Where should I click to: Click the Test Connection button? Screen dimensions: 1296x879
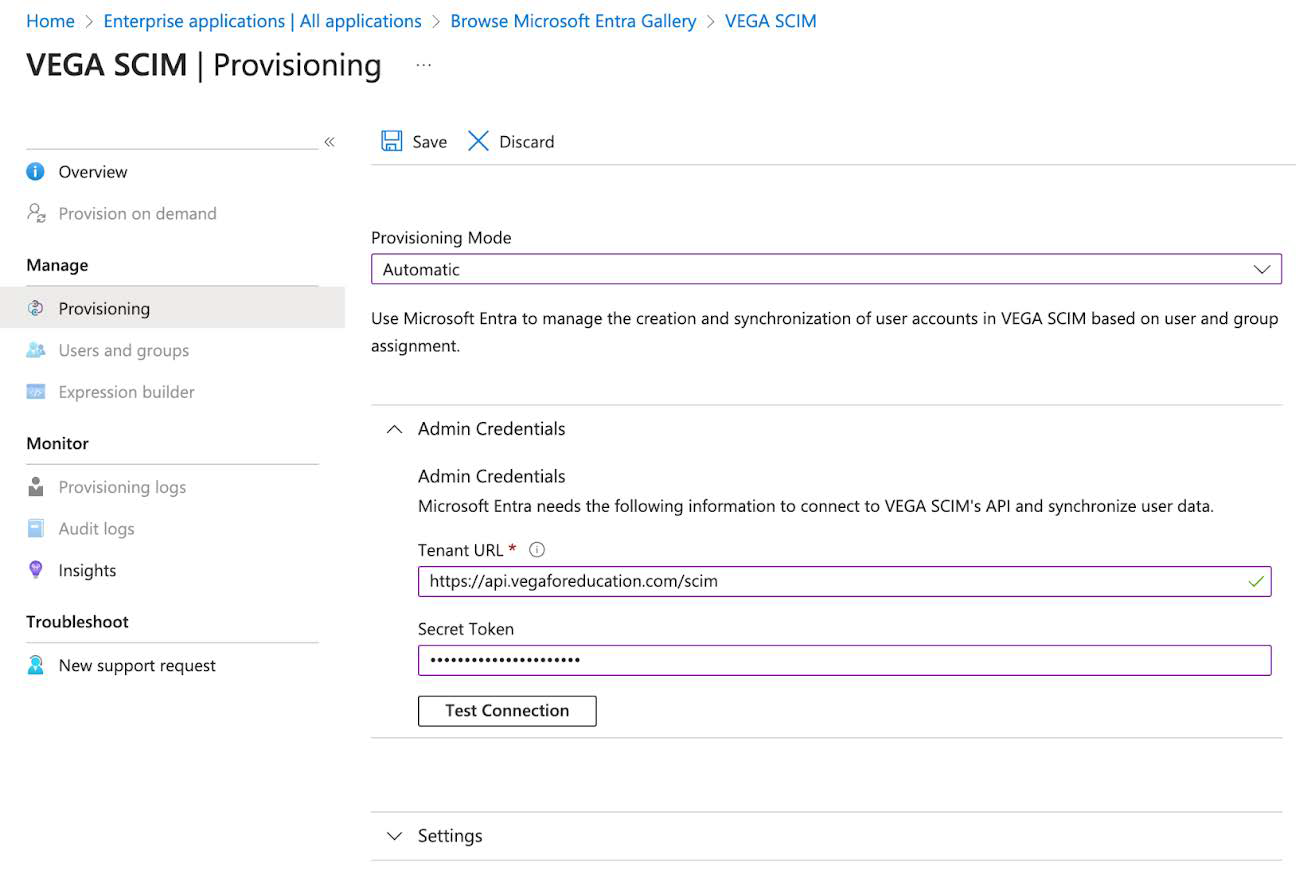pyautogui.click(x=507, y=711)
